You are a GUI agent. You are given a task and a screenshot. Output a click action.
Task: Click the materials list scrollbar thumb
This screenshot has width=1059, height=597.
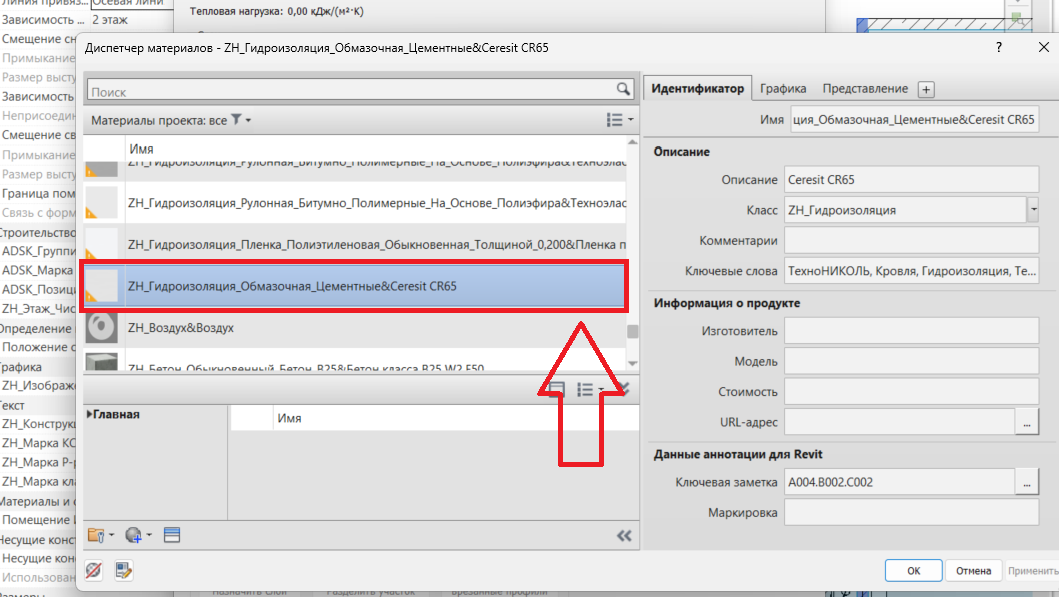click(632, 332)
